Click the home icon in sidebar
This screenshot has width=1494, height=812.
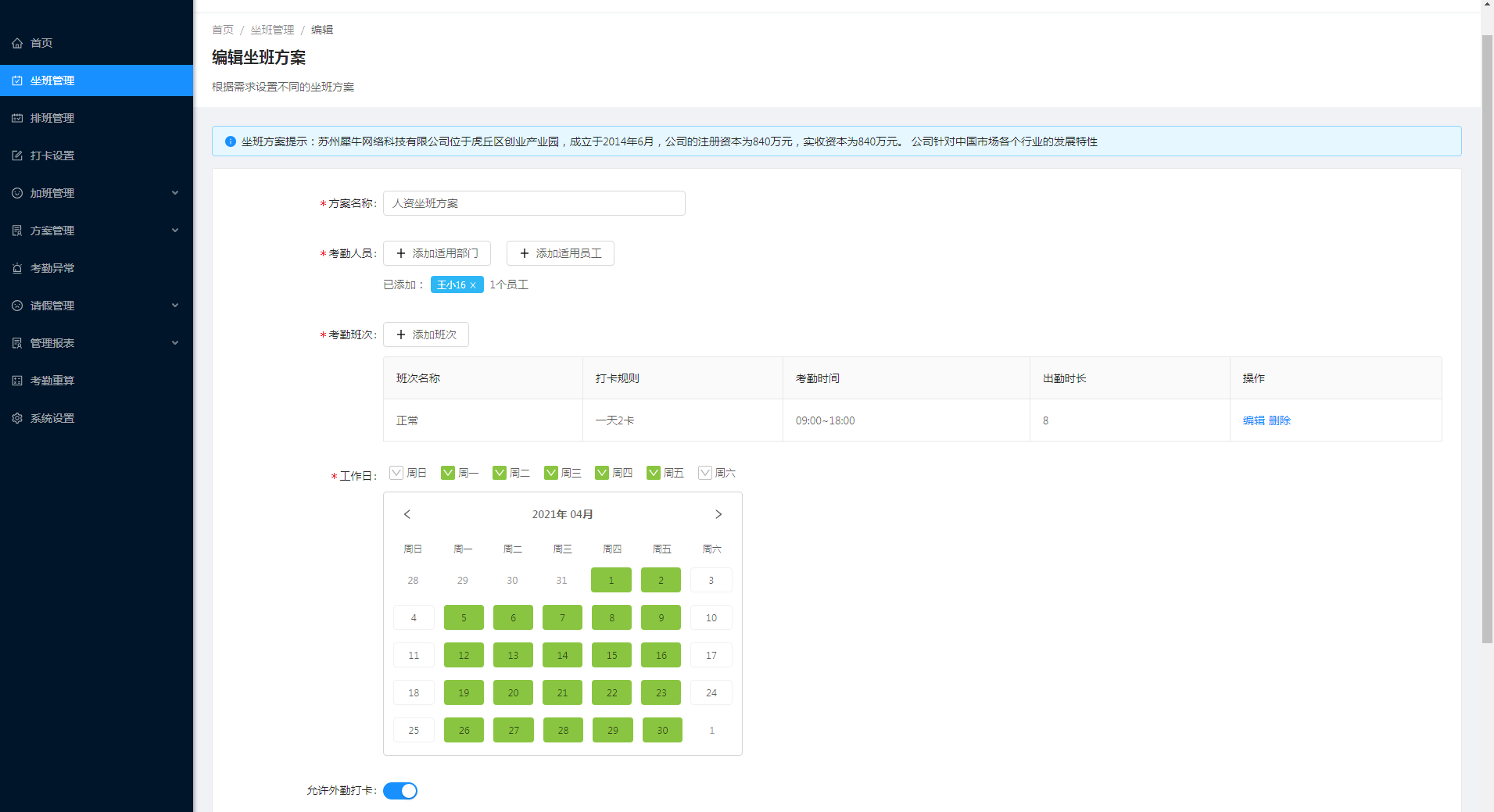tap(17, 43)
